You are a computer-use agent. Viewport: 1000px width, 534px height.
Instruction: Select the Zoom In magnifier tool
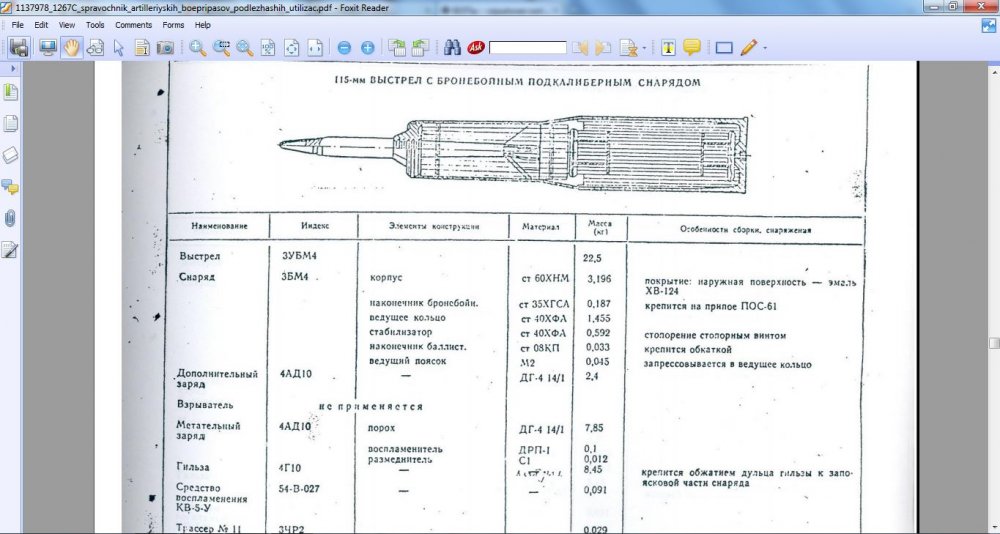pos(198,48)
